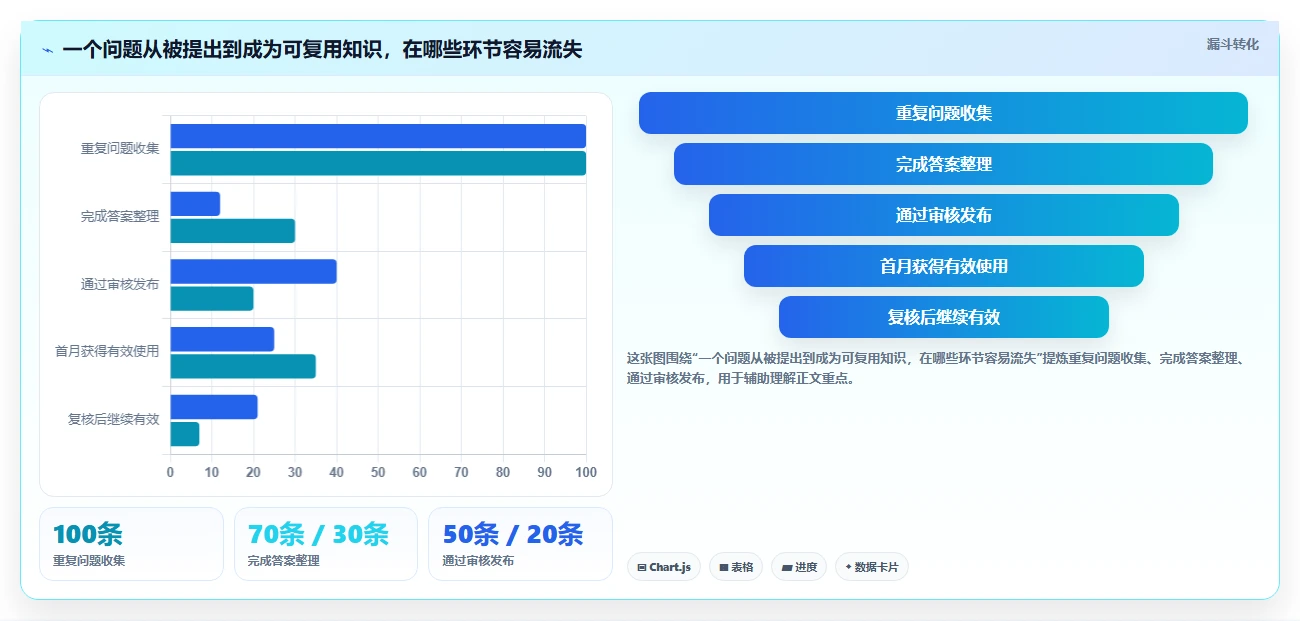The image size is (1300, 621).
Task: Click the x-axis tick value 100
Action: 586,472
